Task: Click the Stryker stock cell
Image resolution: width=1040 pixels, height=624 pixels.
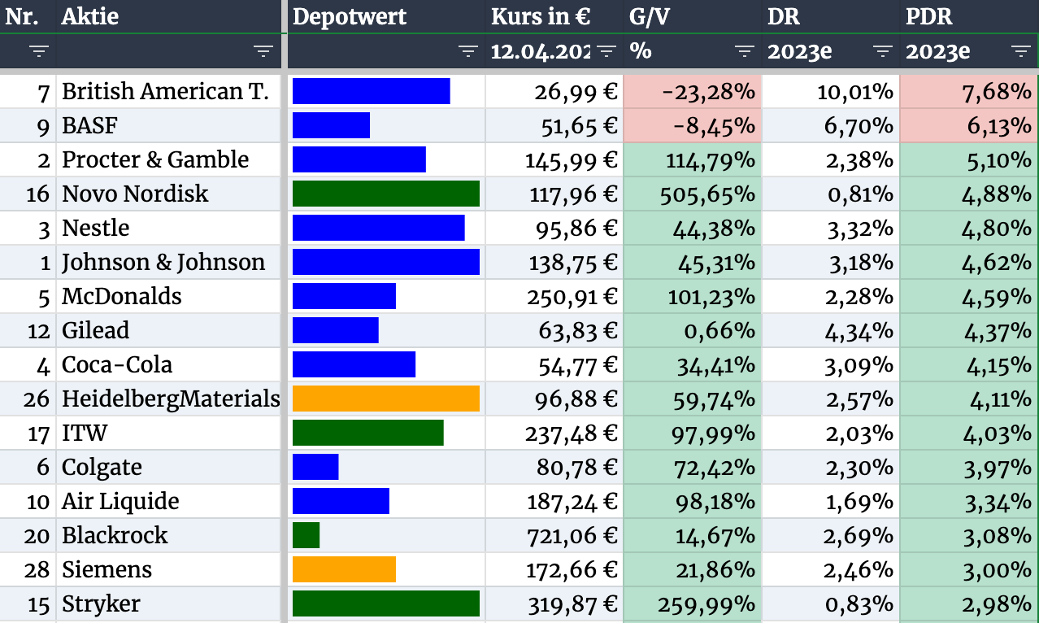Action: [169, 603]
